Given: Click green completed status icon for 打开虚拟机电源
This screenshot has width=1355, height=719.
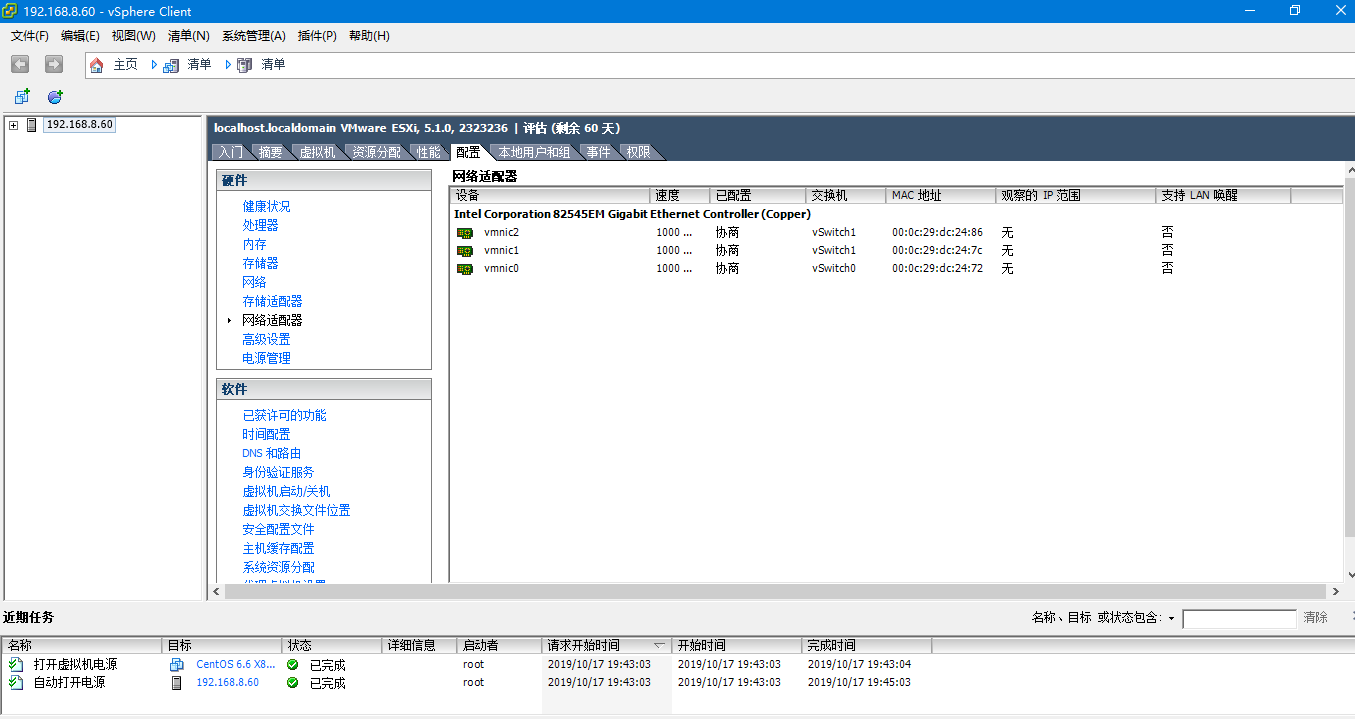Looking at the screenshot, I should [292, 664].
